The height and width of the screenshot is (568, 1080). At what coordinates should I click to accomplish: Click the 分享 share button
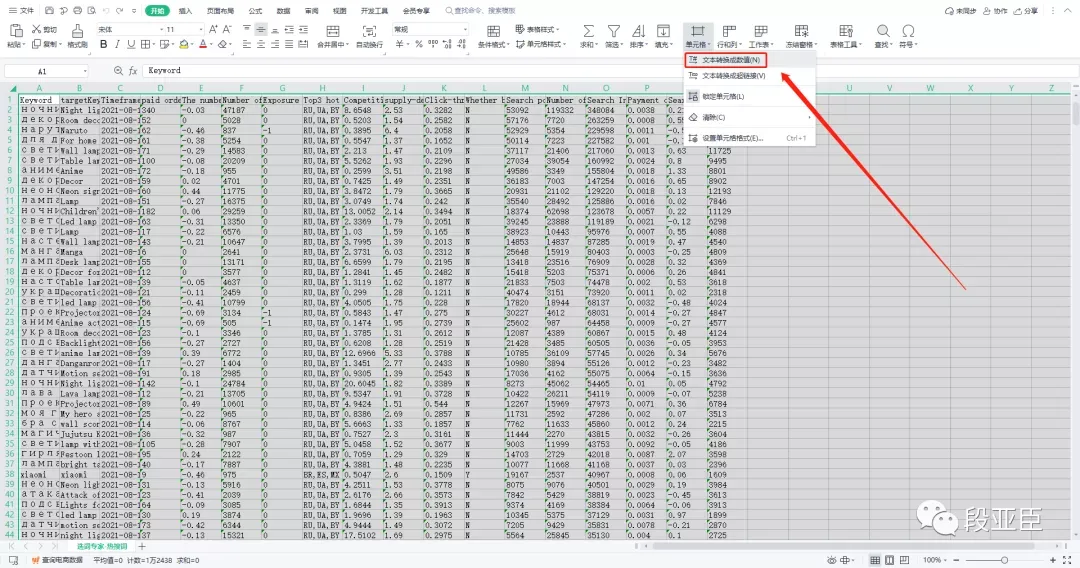1025,11
